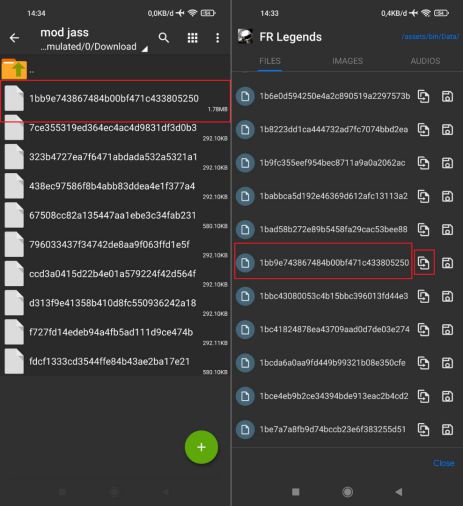Screen dimensions: 463x506
Task: Save file 1b9fc355eef954bec8711a9a0a2062ac
Action: [447, 163]
